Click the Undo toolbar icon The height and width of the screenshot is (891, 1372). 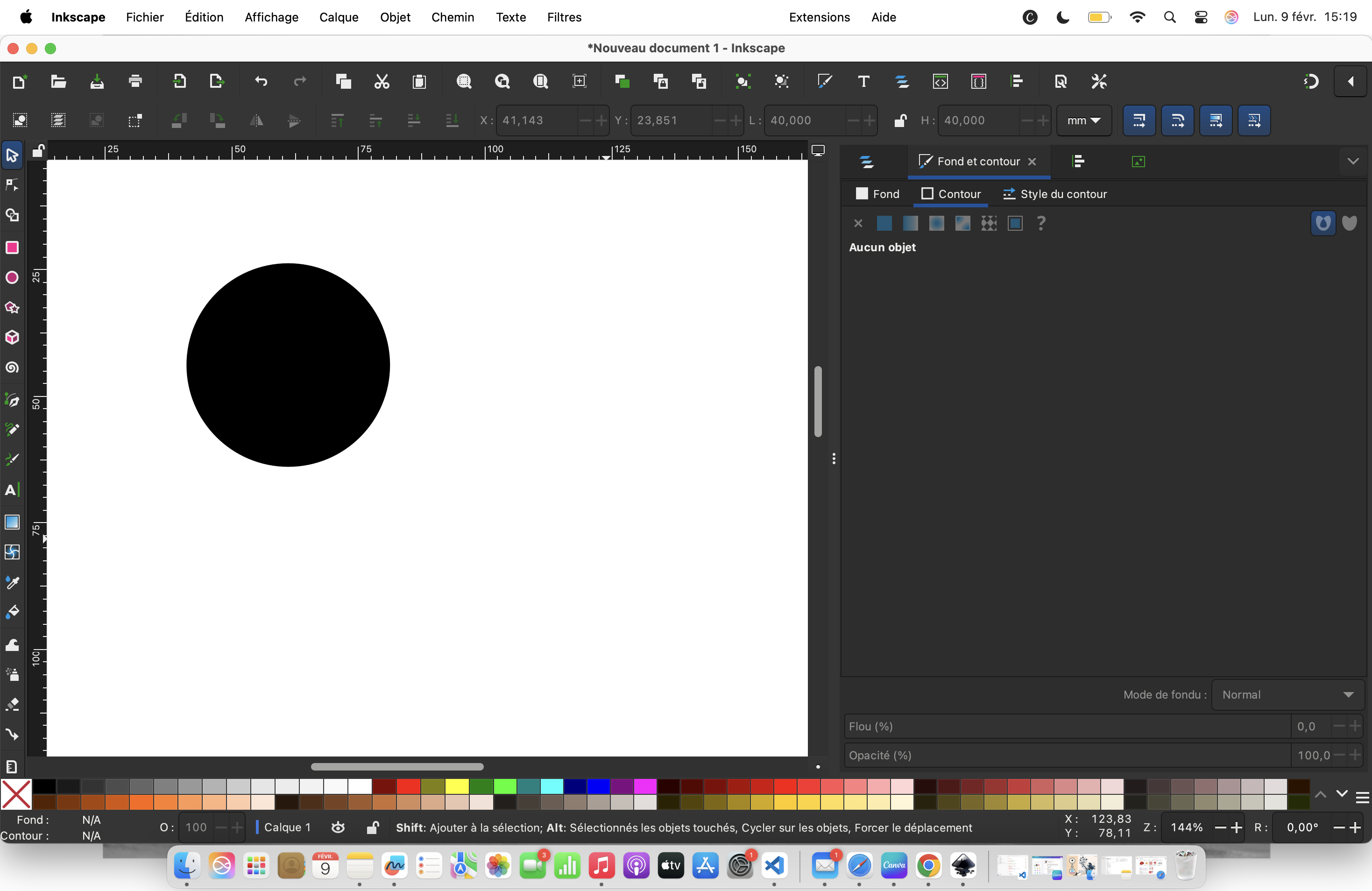coord(261,82)
